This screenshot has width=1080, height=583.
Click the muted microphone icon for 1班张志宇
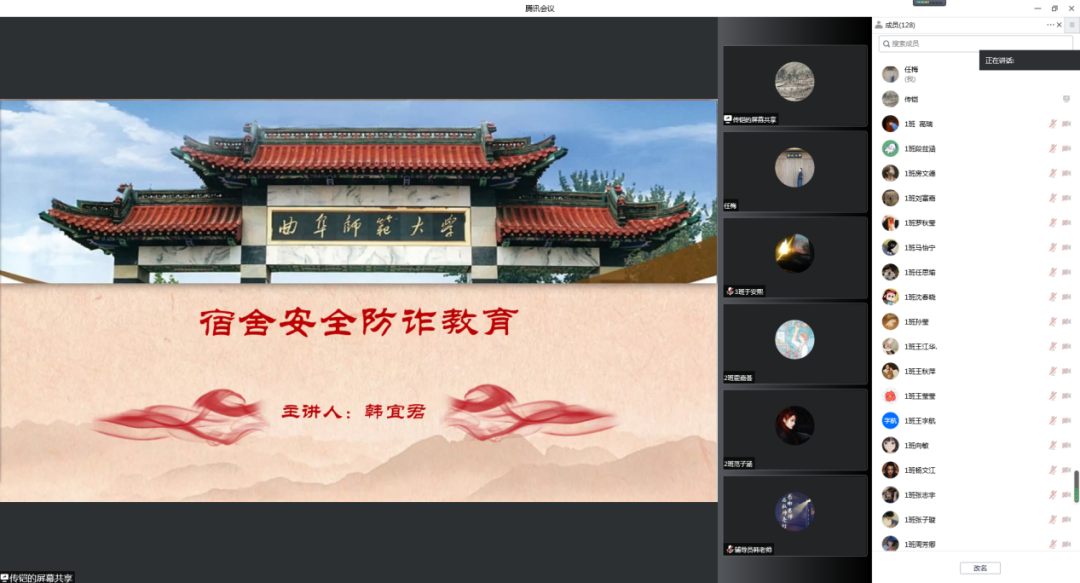pos(1052,495)
